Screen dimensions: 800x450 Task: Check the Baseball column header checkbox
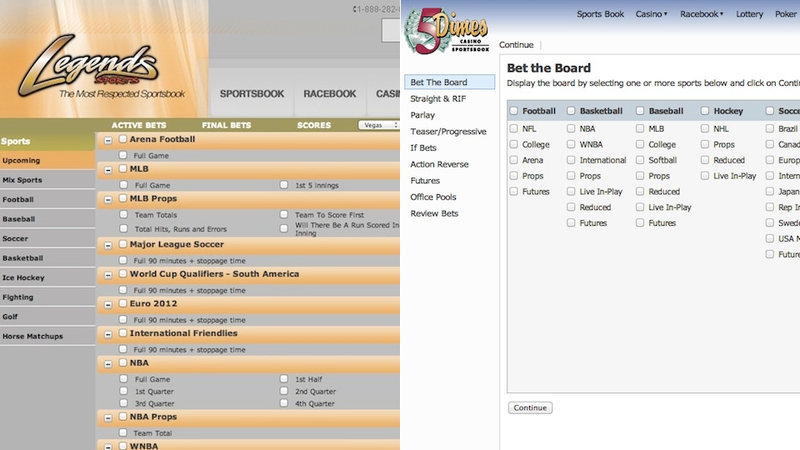(640, 111)
